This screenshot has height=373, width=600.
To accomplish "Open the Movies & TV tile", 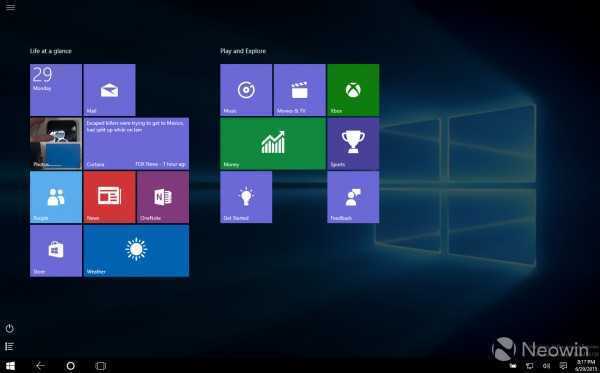I will click(x=300, y=90).
